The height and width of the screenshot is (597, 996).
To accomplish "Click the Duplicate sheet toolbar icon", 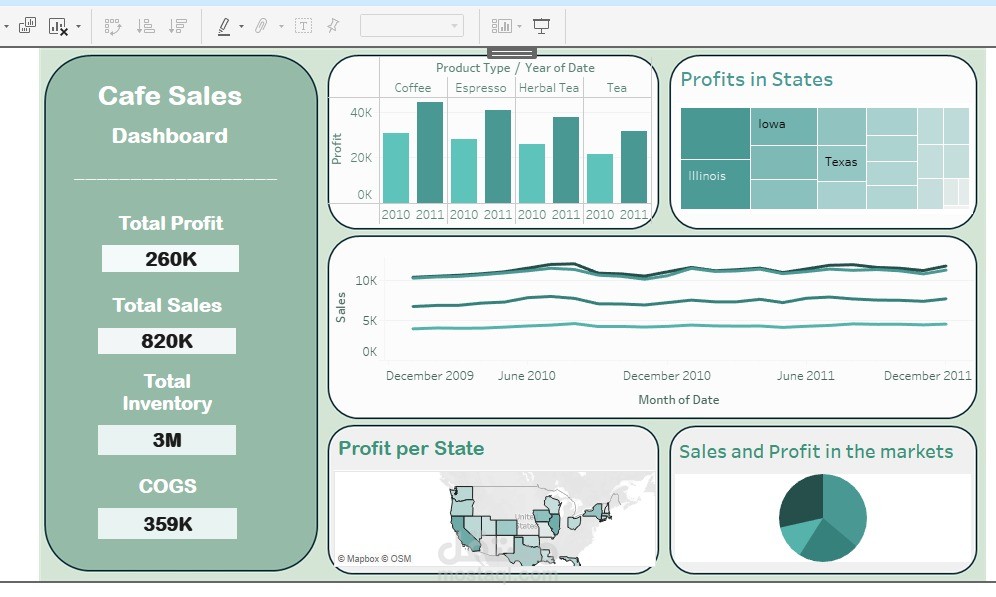I will [x=27, y=26].
